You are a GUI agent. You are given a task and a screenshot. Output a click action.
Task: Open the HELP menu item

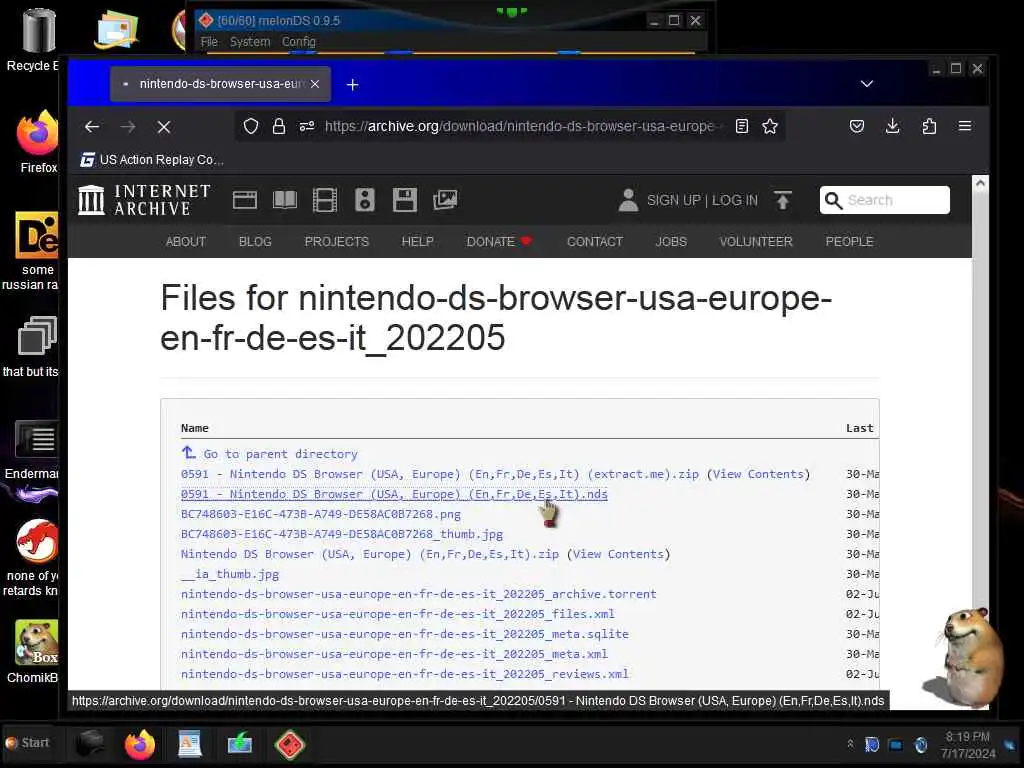417,242
